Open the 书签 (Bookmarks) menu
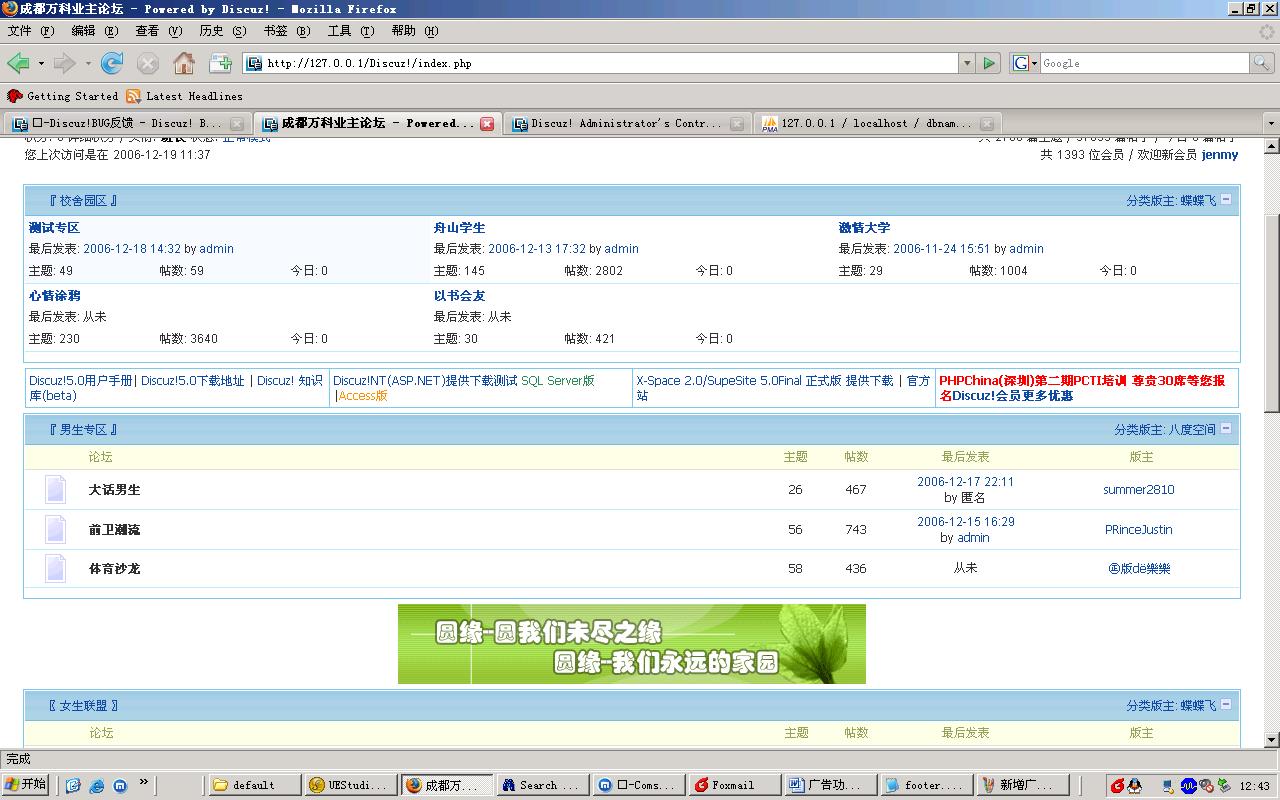 pyautogui.click(x=287, y=31)
